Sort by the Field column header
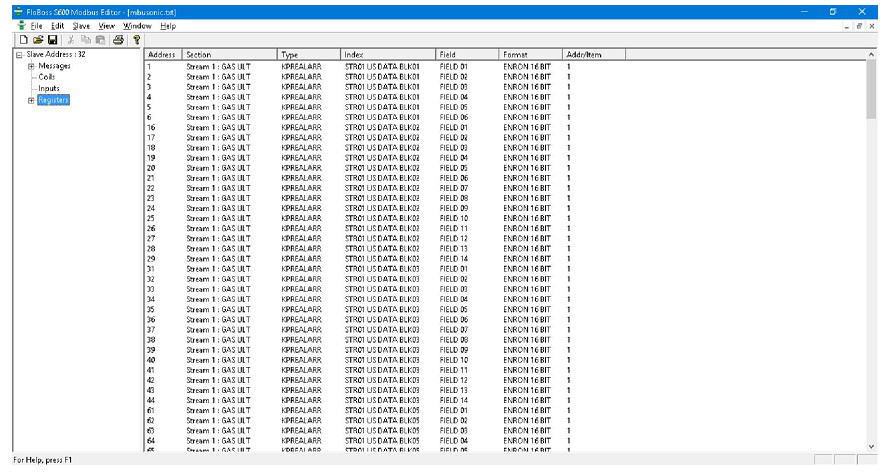 click(x=467, y=55)
